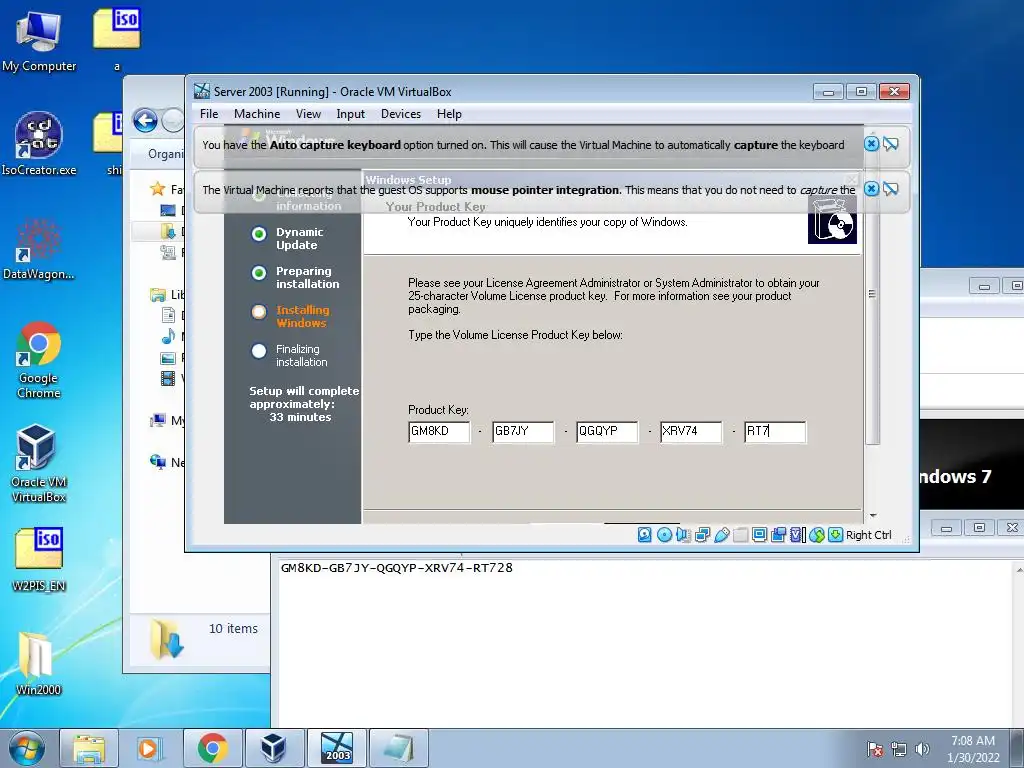Open My Computer desktop icon
1024x768 pixels.
coord(39,40)
